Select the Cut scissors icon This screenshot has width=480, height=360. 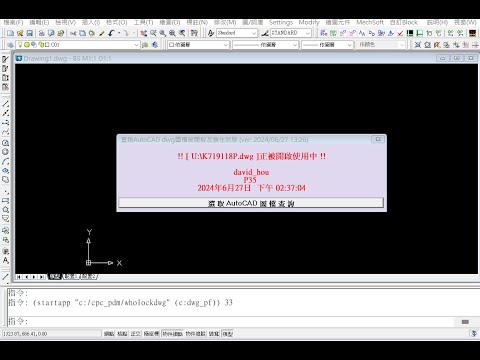(x=73, y=33)
